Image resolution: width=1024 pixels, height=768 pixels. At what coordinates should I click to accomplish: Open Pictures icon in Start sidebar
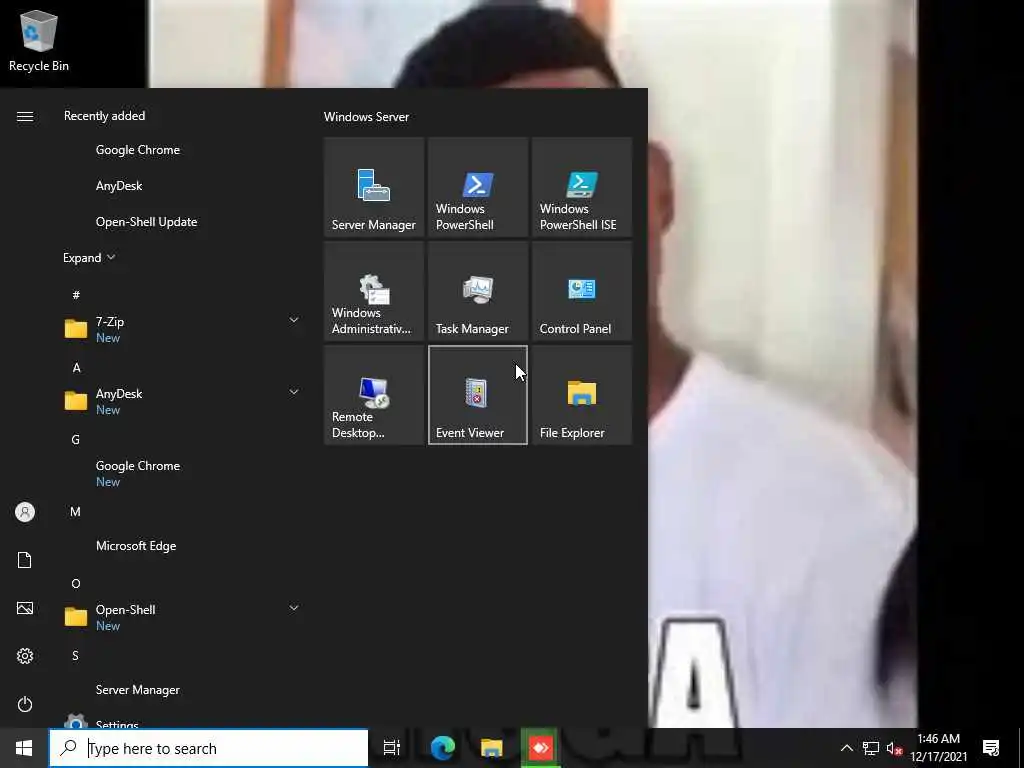coord(25,608)
